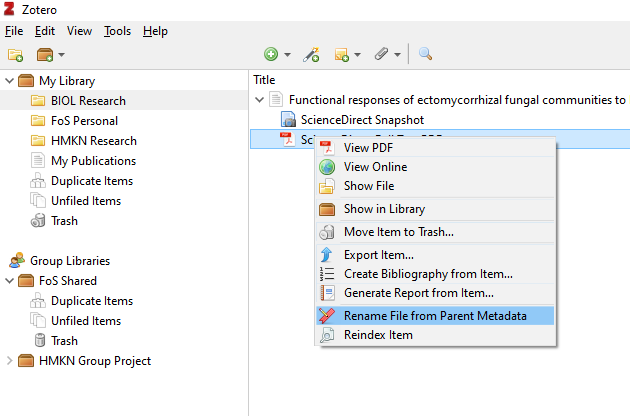Click the New Library toolbar icon

tap(45, 55)
